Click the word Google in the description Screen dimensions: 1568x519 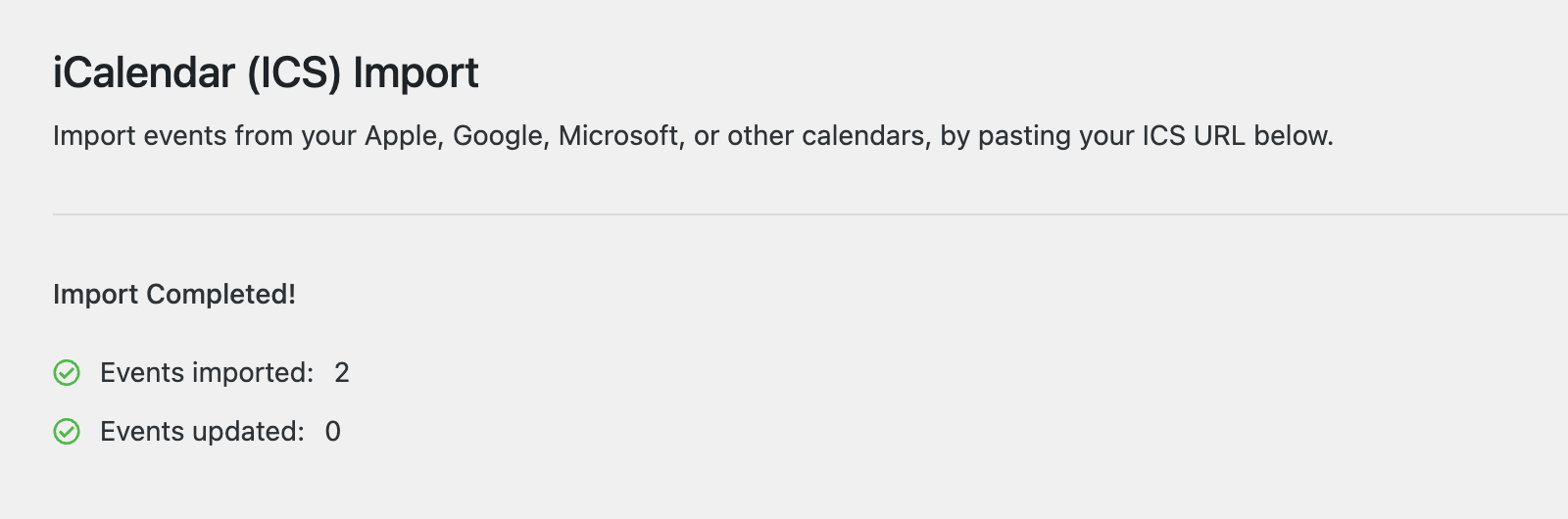tap(498, 136)
